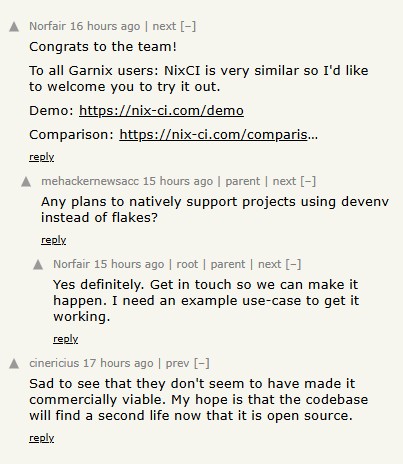Go to parent of mehackernewsacc's comment
403x464 pixels.
(242, 181)
